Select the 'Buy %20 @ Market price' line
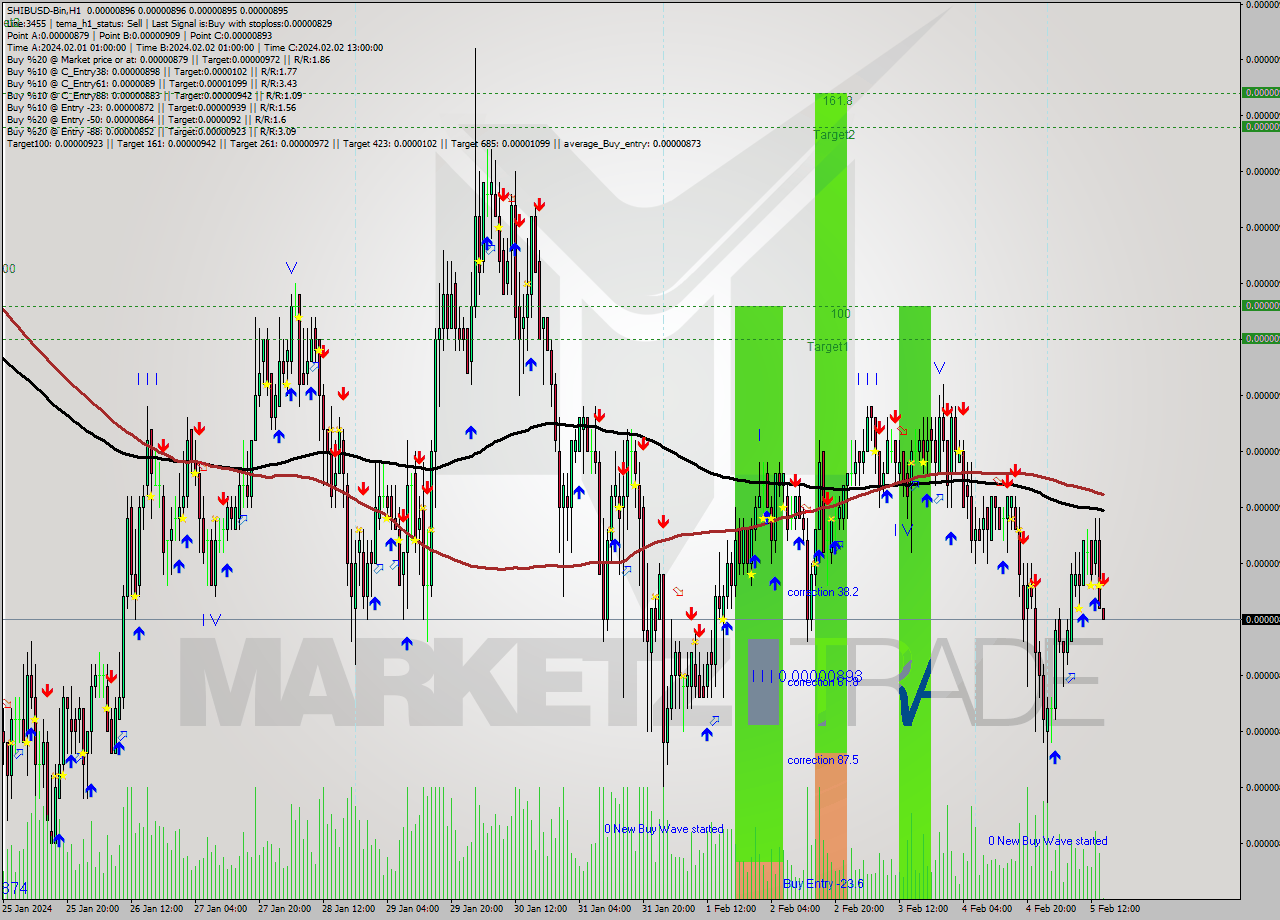 point(168,59)
